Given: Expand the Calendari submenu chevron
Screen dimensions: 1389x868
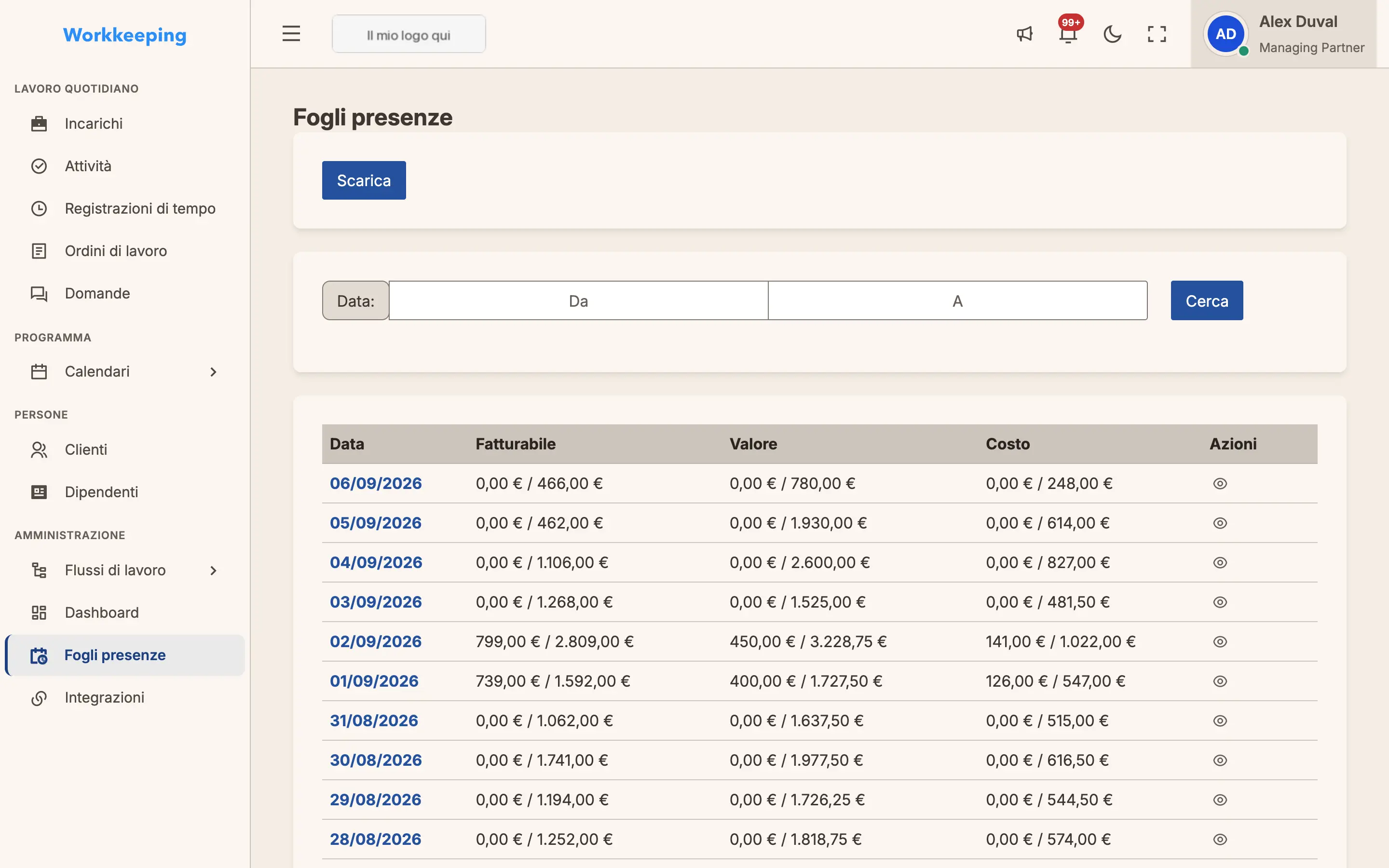Looking at the screenshot, I should [214, 372].
